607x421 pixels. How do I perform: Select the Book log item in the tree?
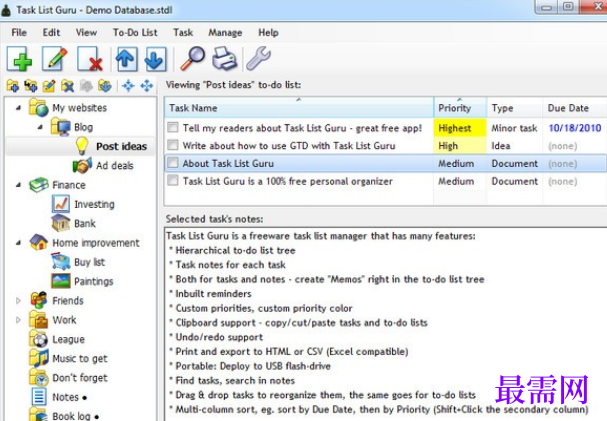72,416
